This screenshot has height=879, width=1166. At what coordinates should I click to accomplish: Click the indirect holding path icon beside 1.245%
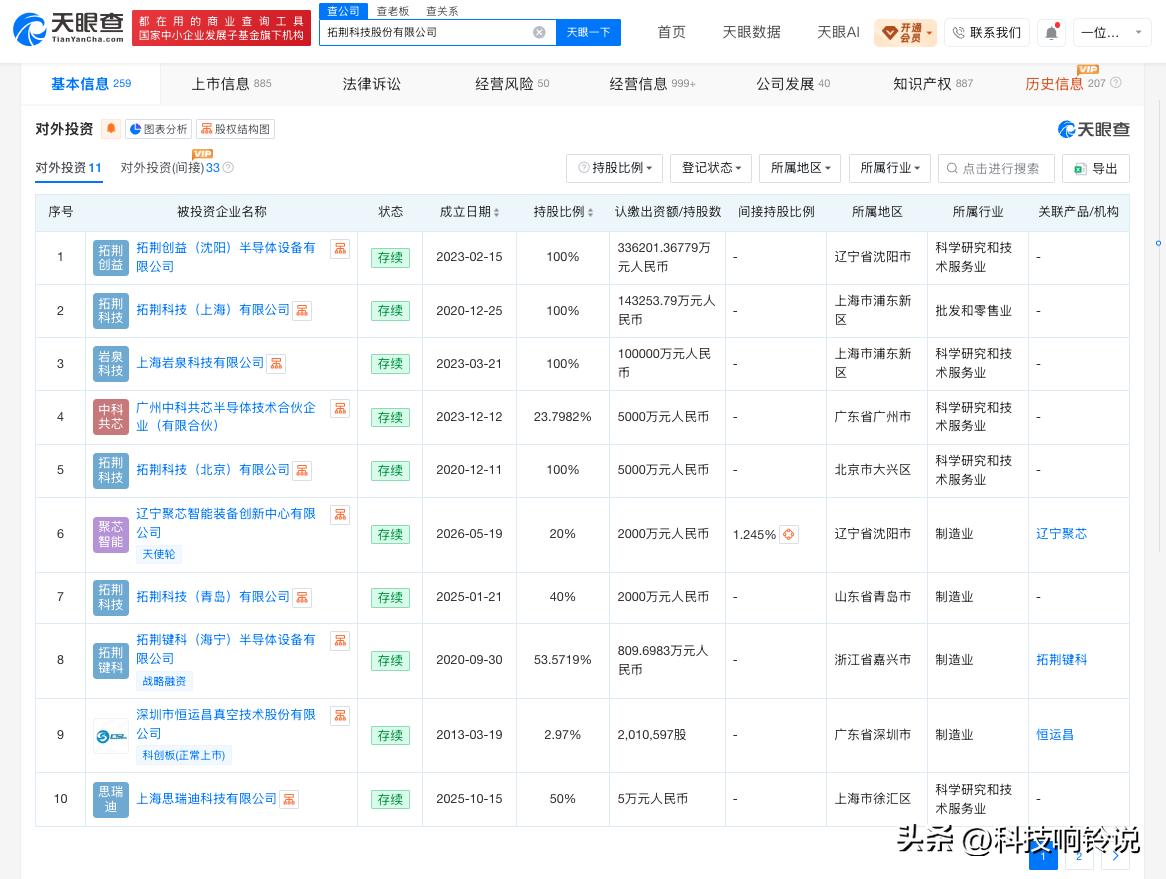[x=789, y=534]
